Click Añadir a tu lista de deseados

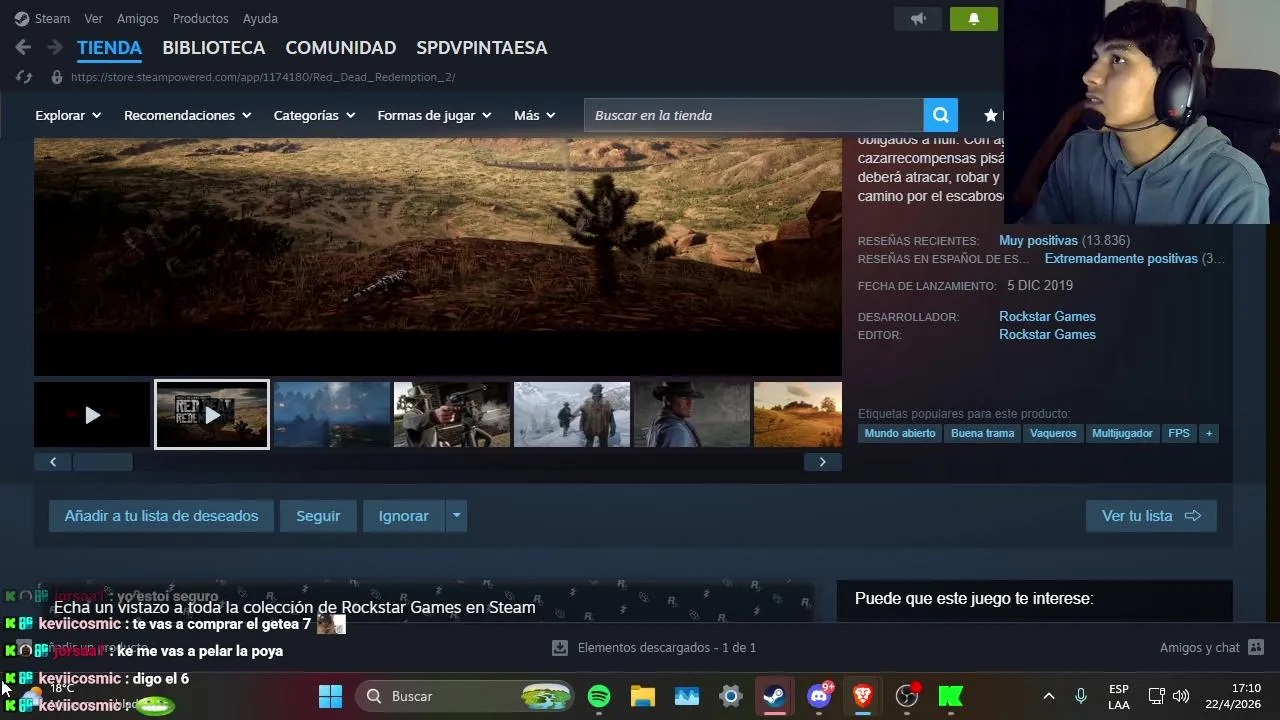point(161,516)
